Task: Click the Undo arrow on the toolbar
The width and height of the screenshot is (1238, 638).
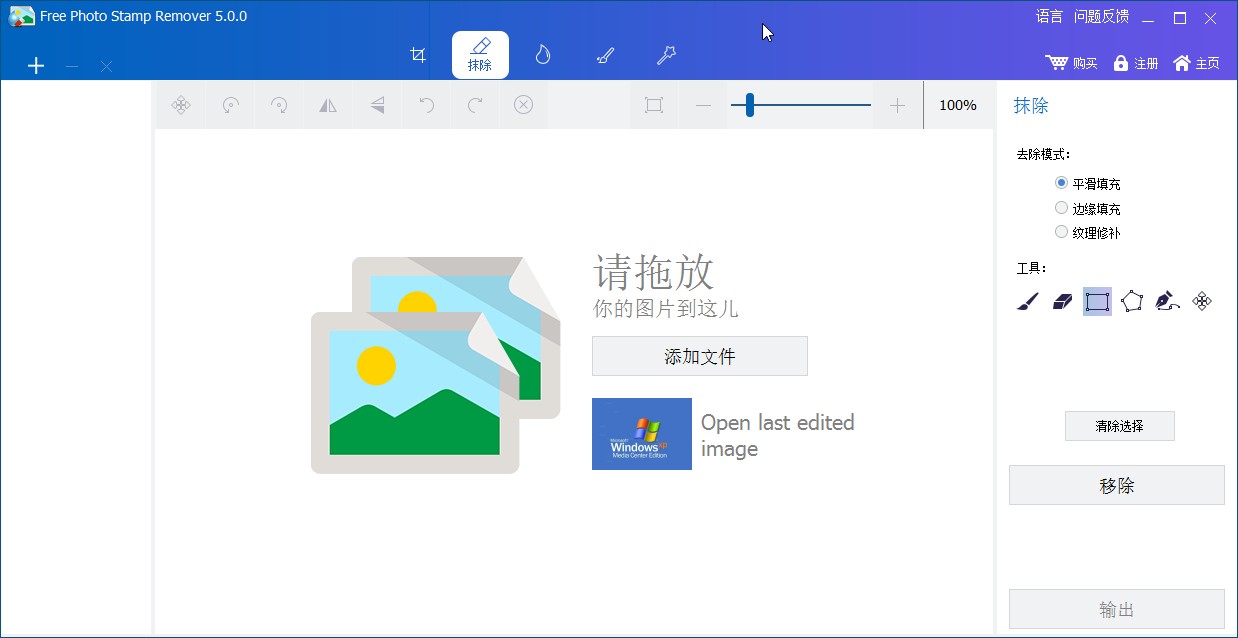Action: (x=426, y=104)
